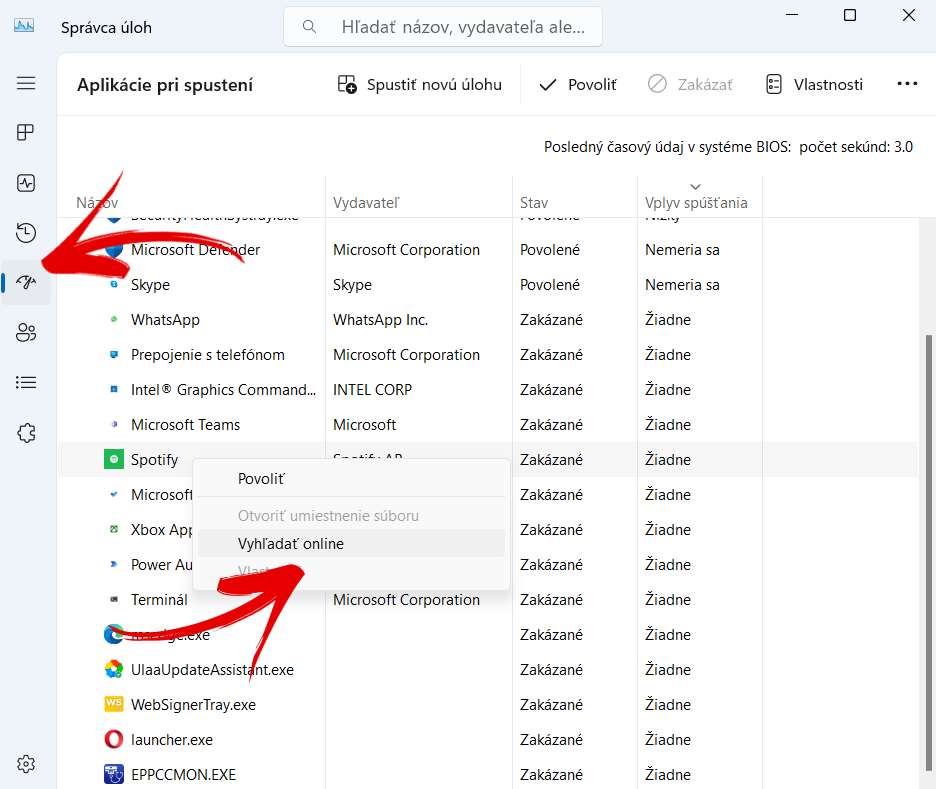The width and height of the screenshot is (936, 789).
Task: Open the Services puzzle icon in sidebar
Action: tap(26, 433)
